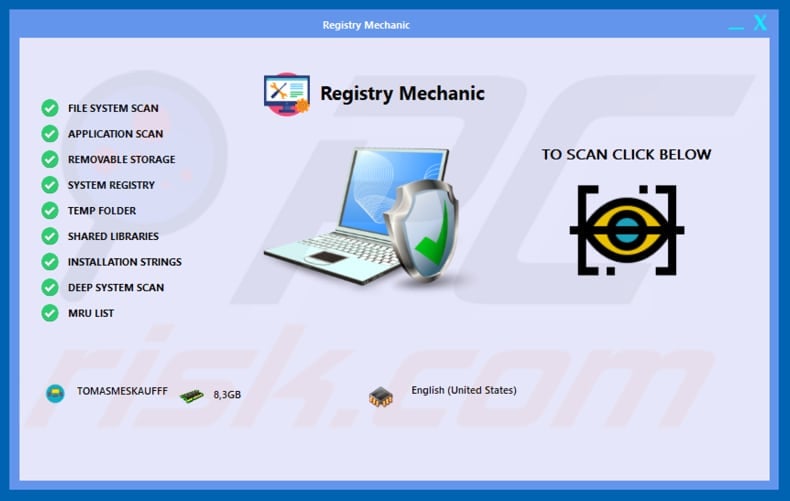Screen dimensions: 790x501
Task: Click the green check next to REMOVABLE STORAGE
Action: point(50,159)
